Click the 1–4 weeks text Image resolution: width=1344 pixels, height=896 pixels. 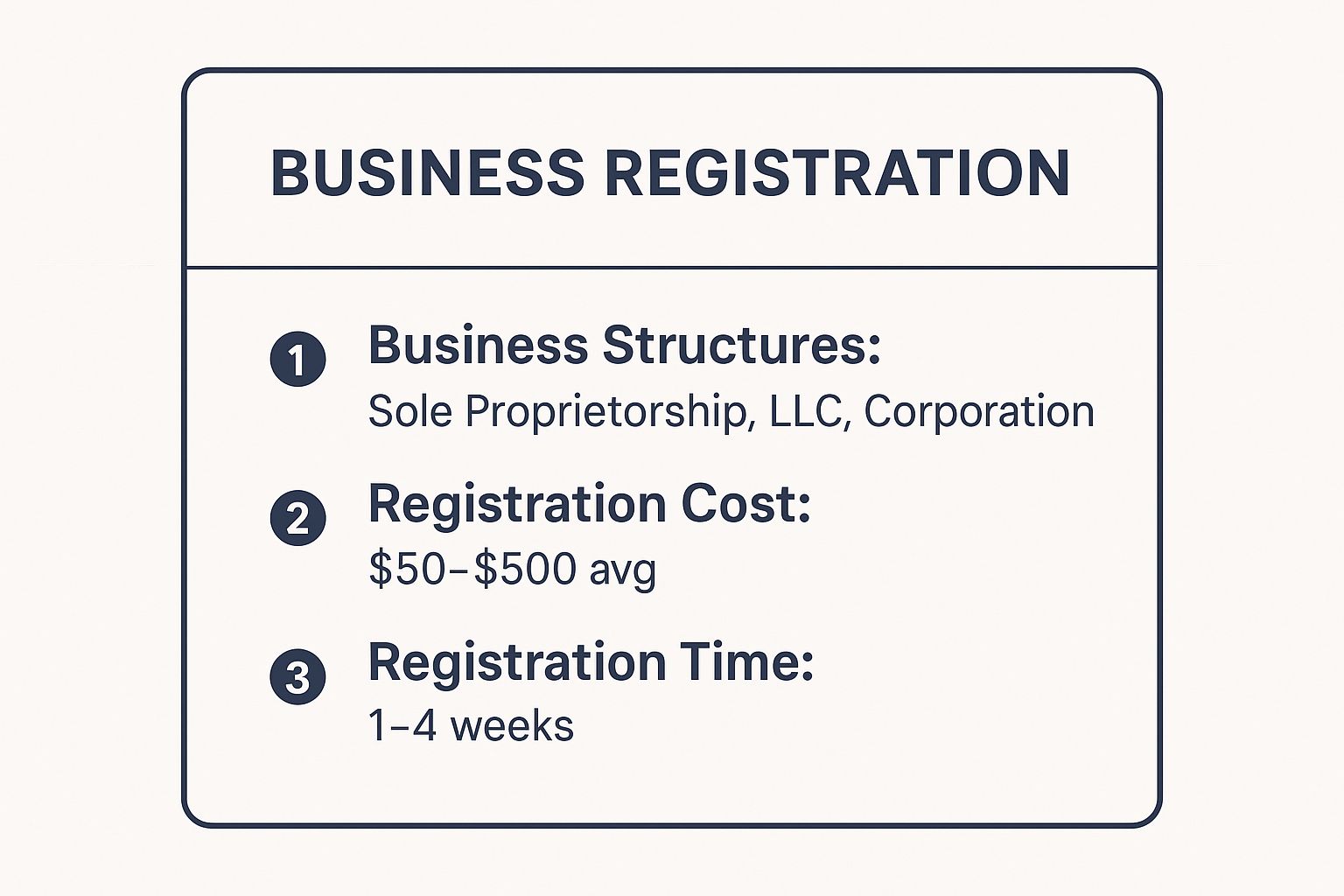[471, 726]
